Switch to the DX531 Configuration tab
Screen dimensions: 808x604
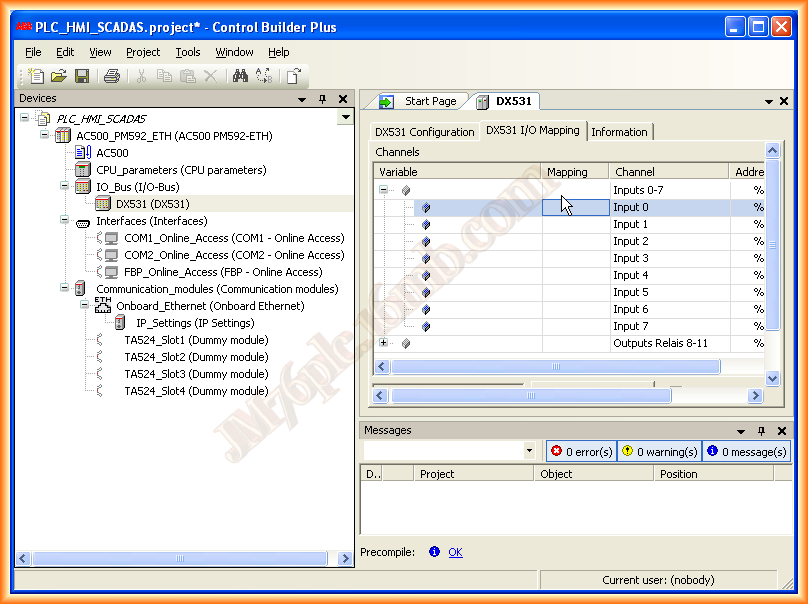pyautogui.click(x=424, y=132)
